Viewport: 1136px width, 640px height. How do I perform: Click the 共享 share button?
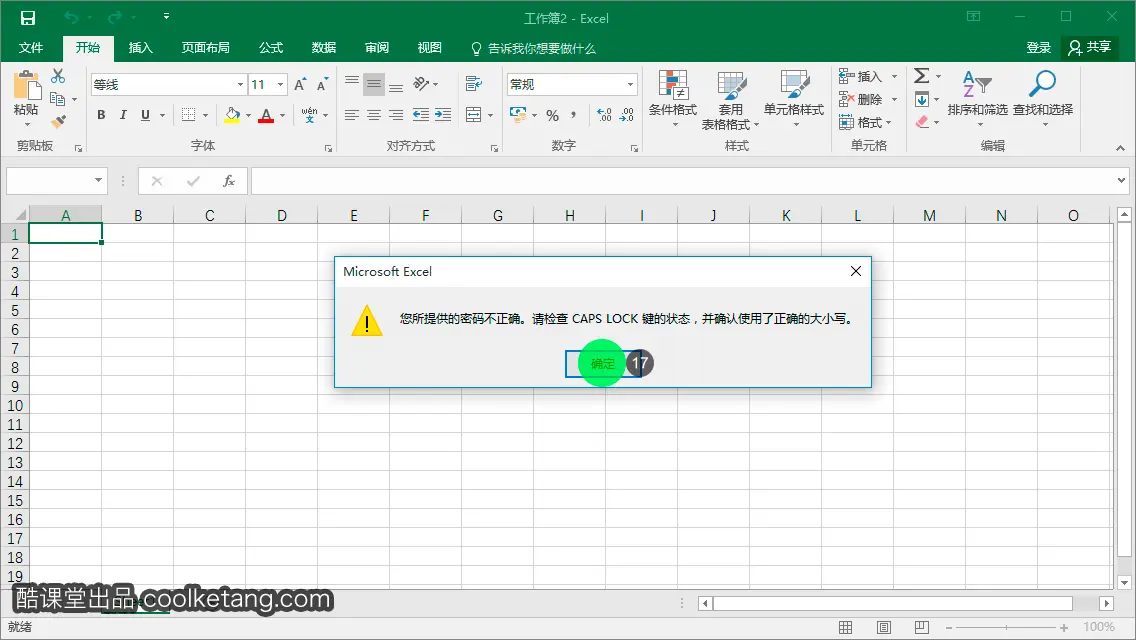click(1090, 48)
